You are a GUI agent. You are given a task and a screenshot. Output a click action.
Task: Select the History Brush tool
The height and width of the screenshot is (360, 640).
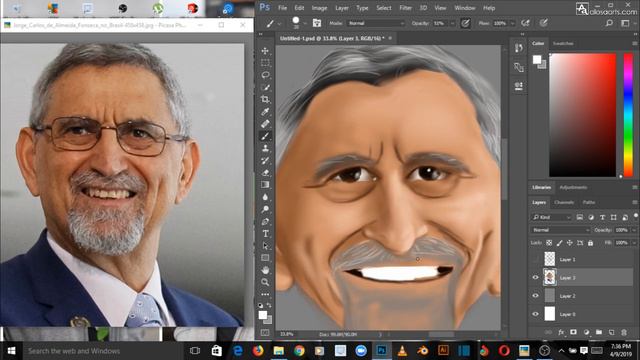point(265,160)
